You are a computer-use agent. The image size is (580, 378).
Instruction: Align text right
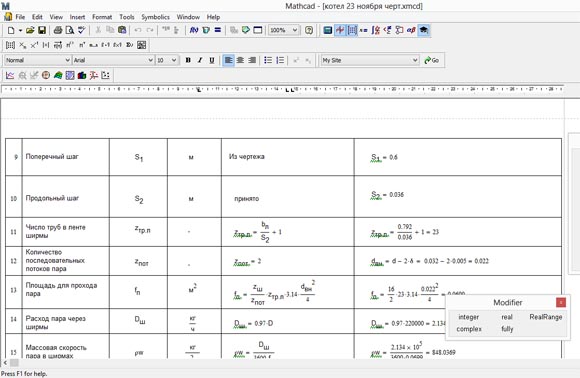[252, 60]
